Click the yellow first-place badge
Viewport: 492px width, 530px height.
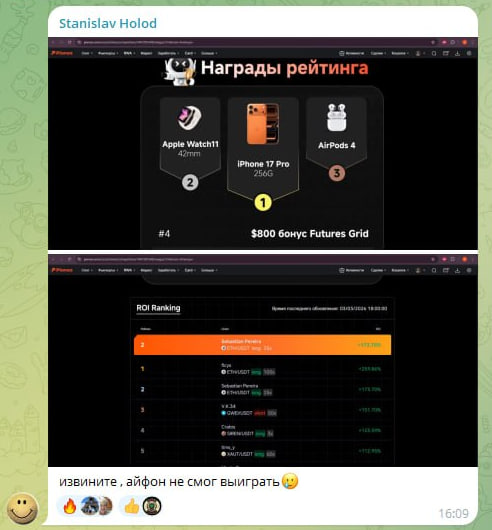[263, 203]
